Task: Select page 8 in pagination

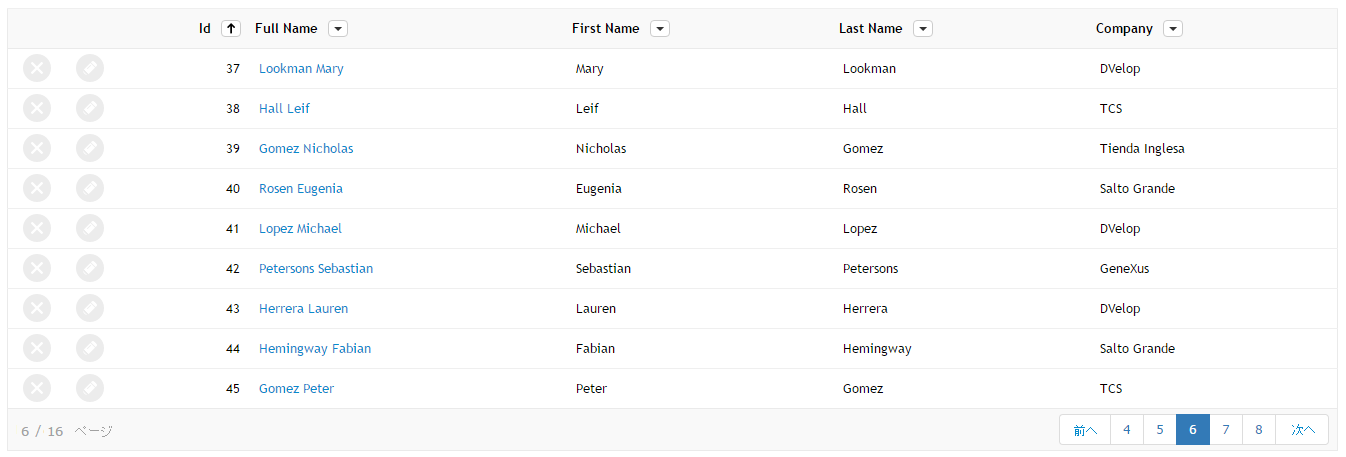Action: point(1259,429)
